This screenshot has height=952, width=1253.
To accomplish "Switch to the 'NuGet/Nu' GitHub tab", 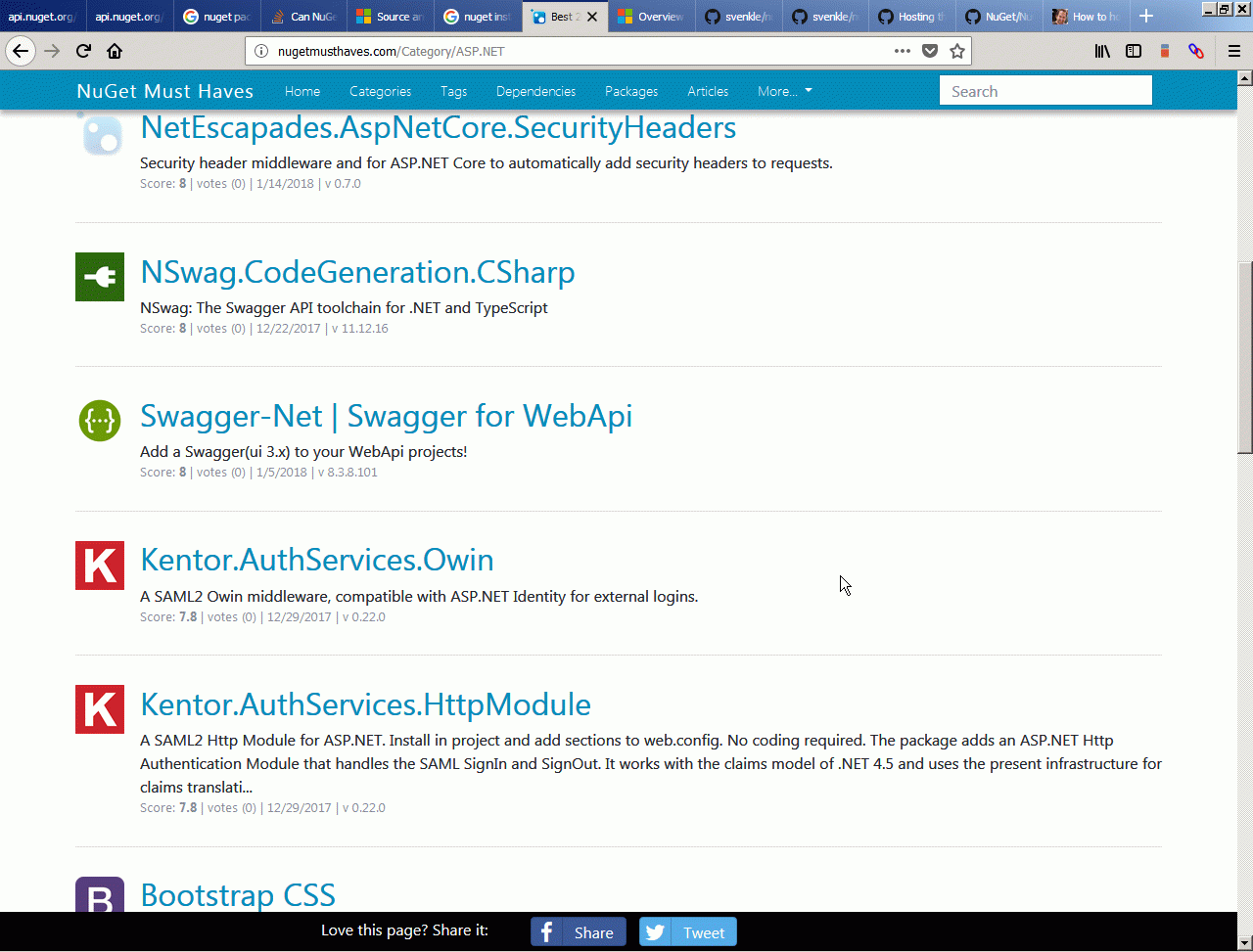I will [x=998, y=17].
